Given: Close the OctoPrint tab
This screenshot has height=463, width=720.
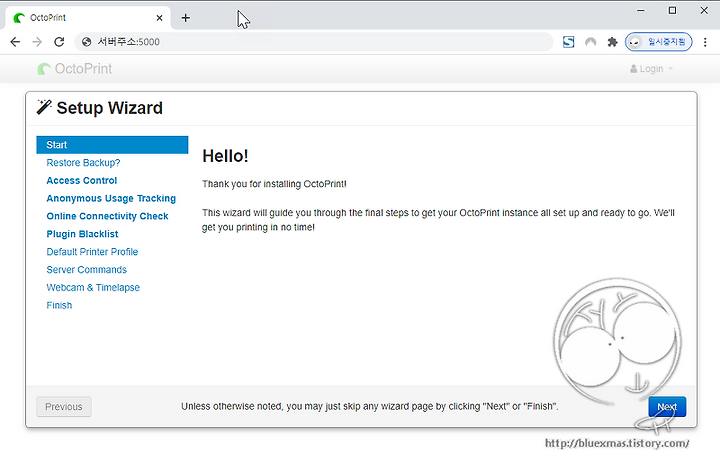Looking at the screenshot, I should [159, 18].
